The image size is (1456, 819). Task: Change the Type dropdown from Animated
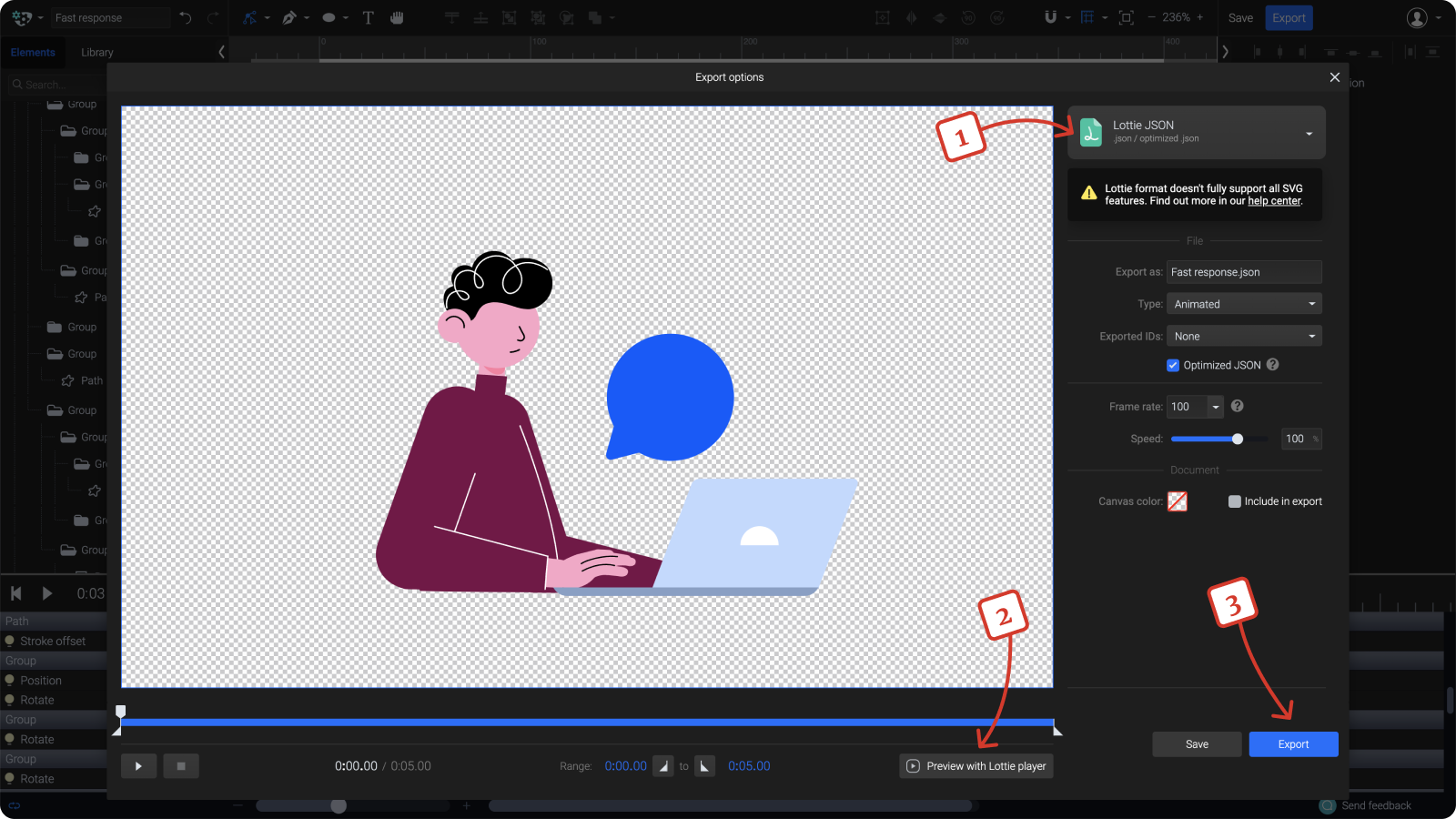coord(1244,303)
